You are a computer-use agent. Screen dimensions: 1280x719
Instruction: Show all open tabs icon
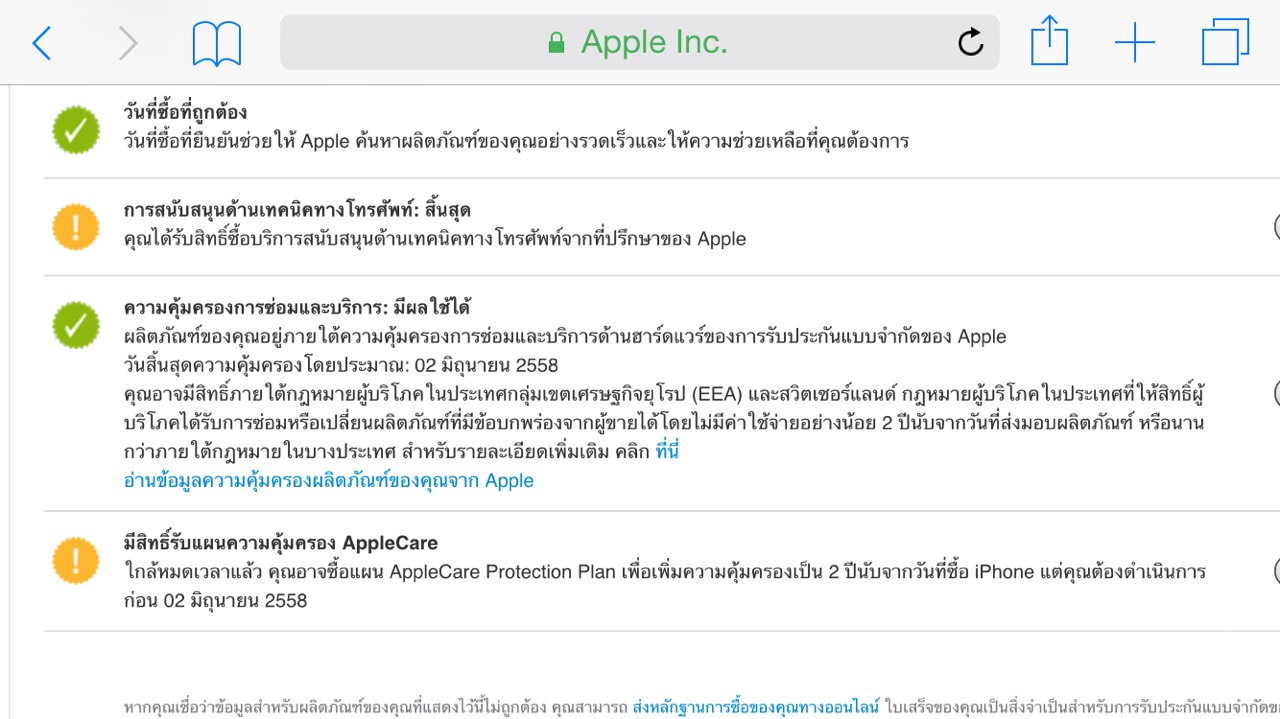click(x=1225, y=43)
